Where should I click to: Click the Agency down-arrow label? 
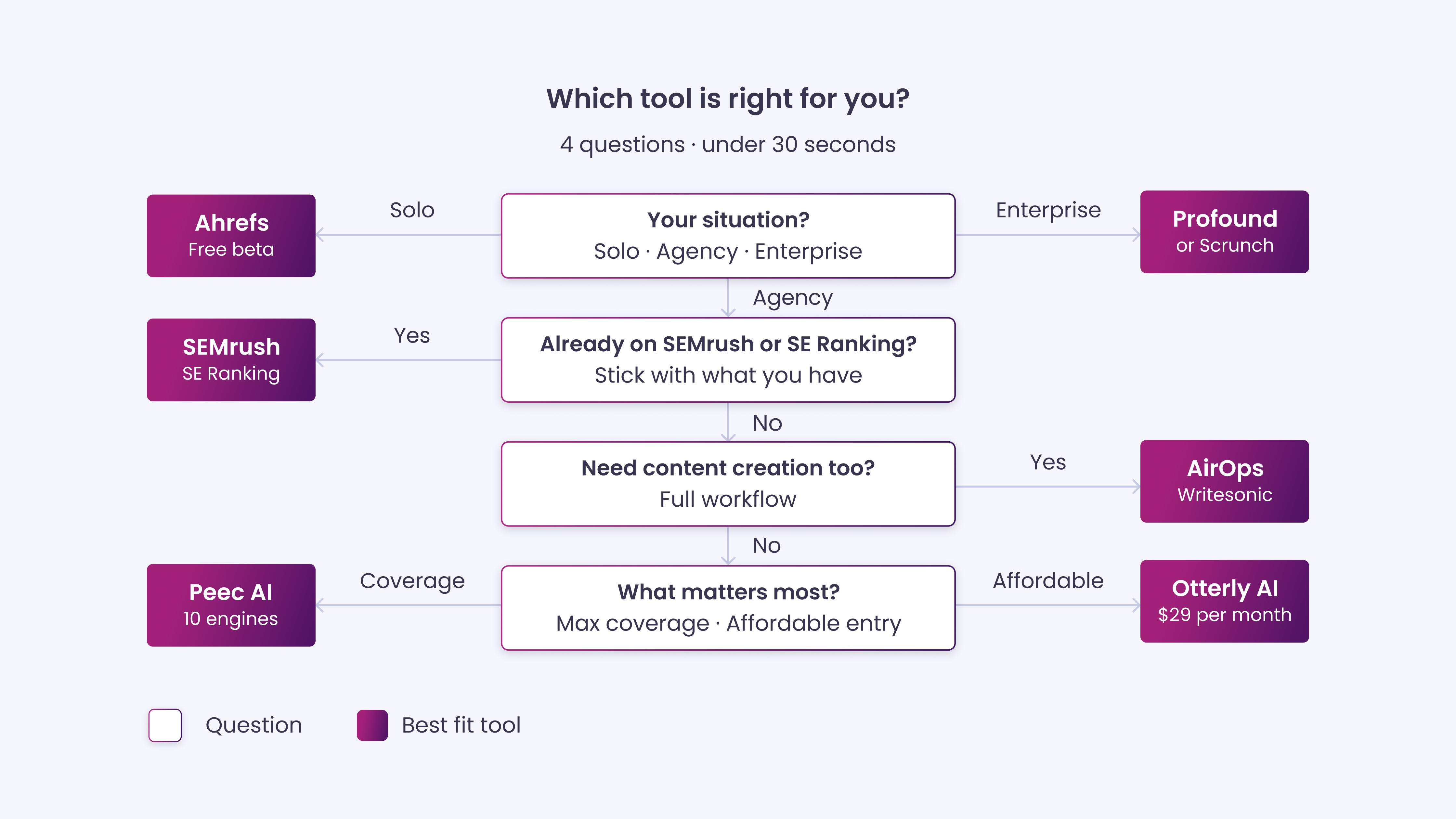click(793, 298)
